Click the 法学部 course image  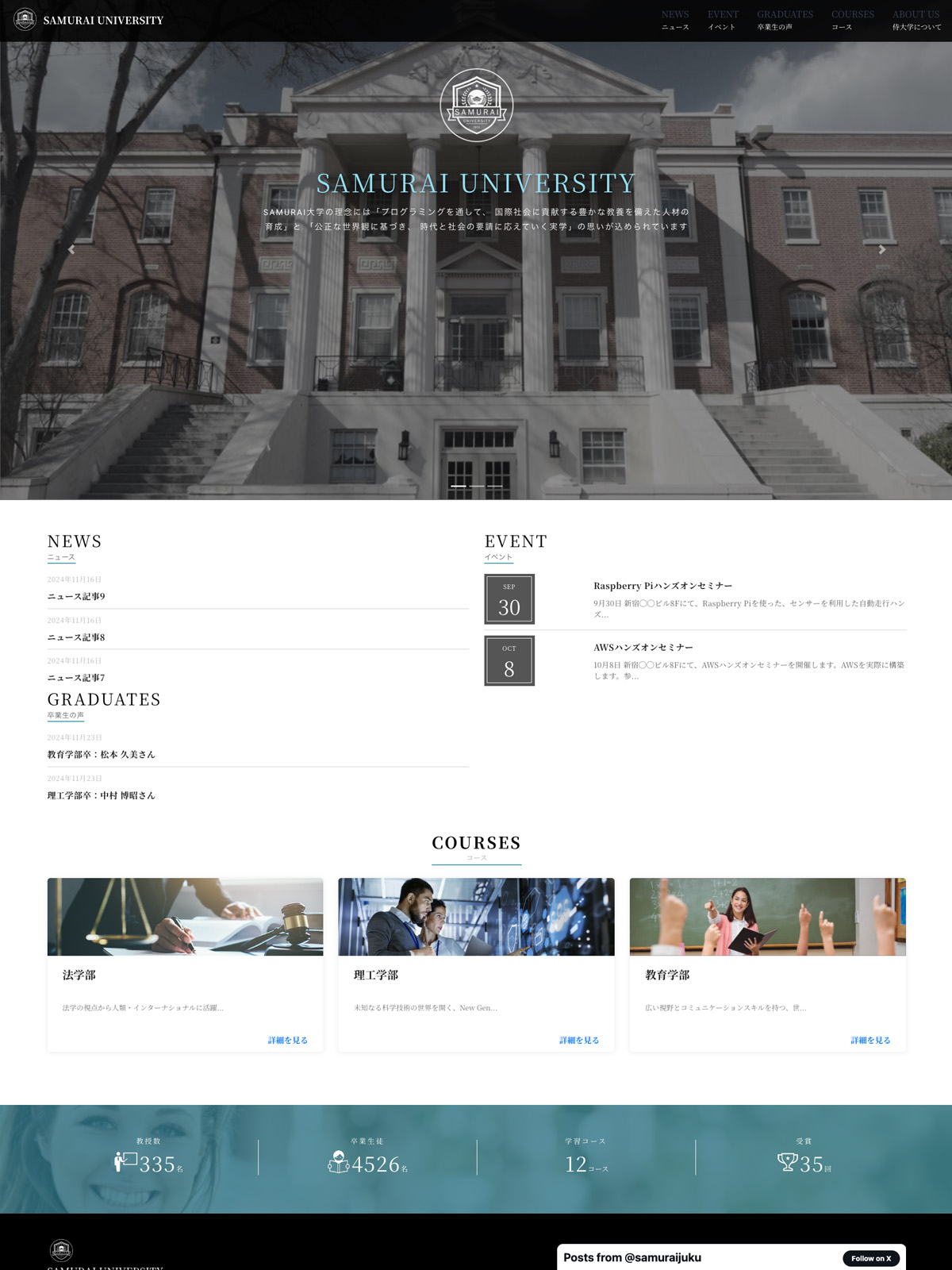(185, 917)
